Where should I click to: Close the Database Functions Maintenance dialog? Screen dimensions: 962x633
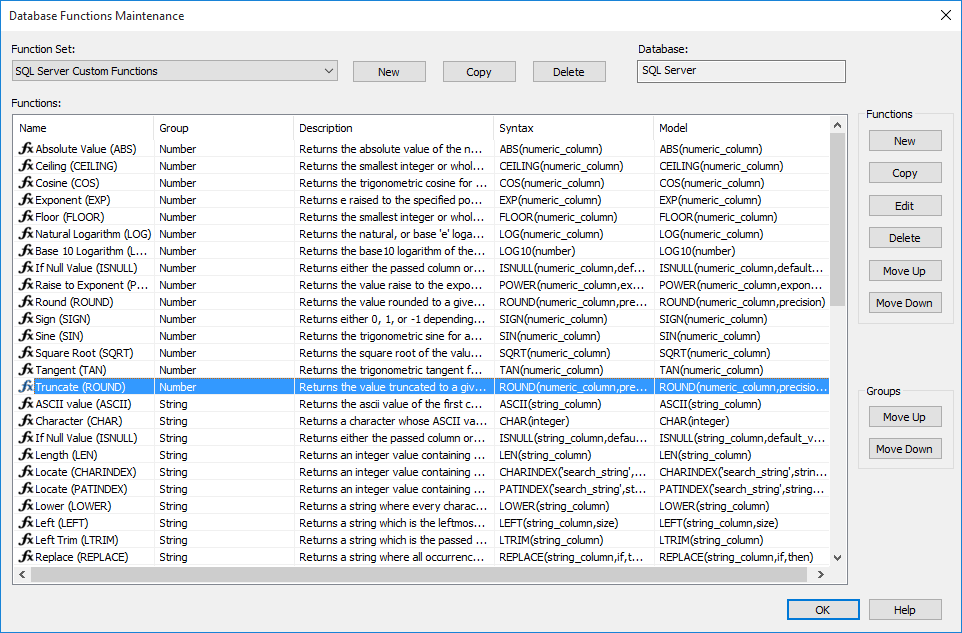point(946,15)
